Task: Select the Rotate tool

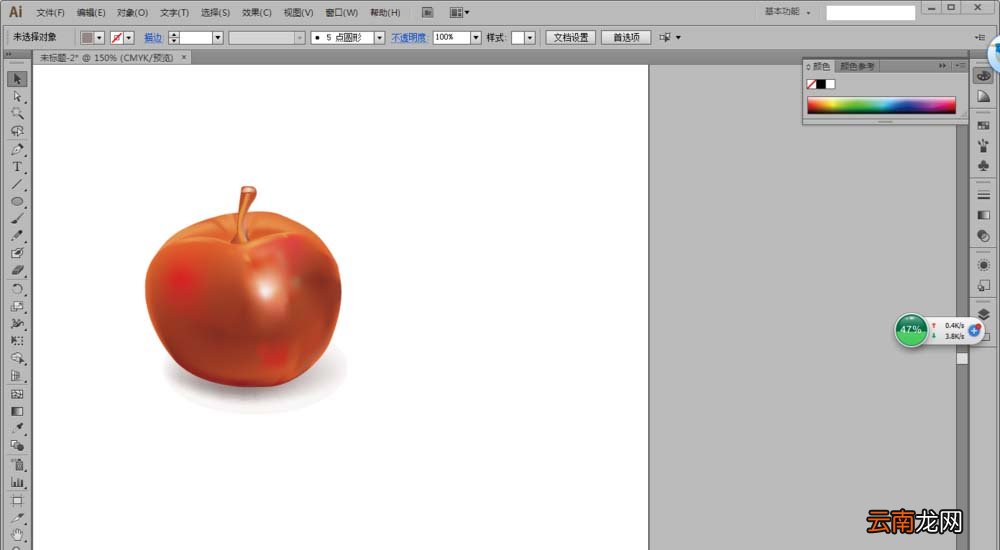Action: (17, 289)
